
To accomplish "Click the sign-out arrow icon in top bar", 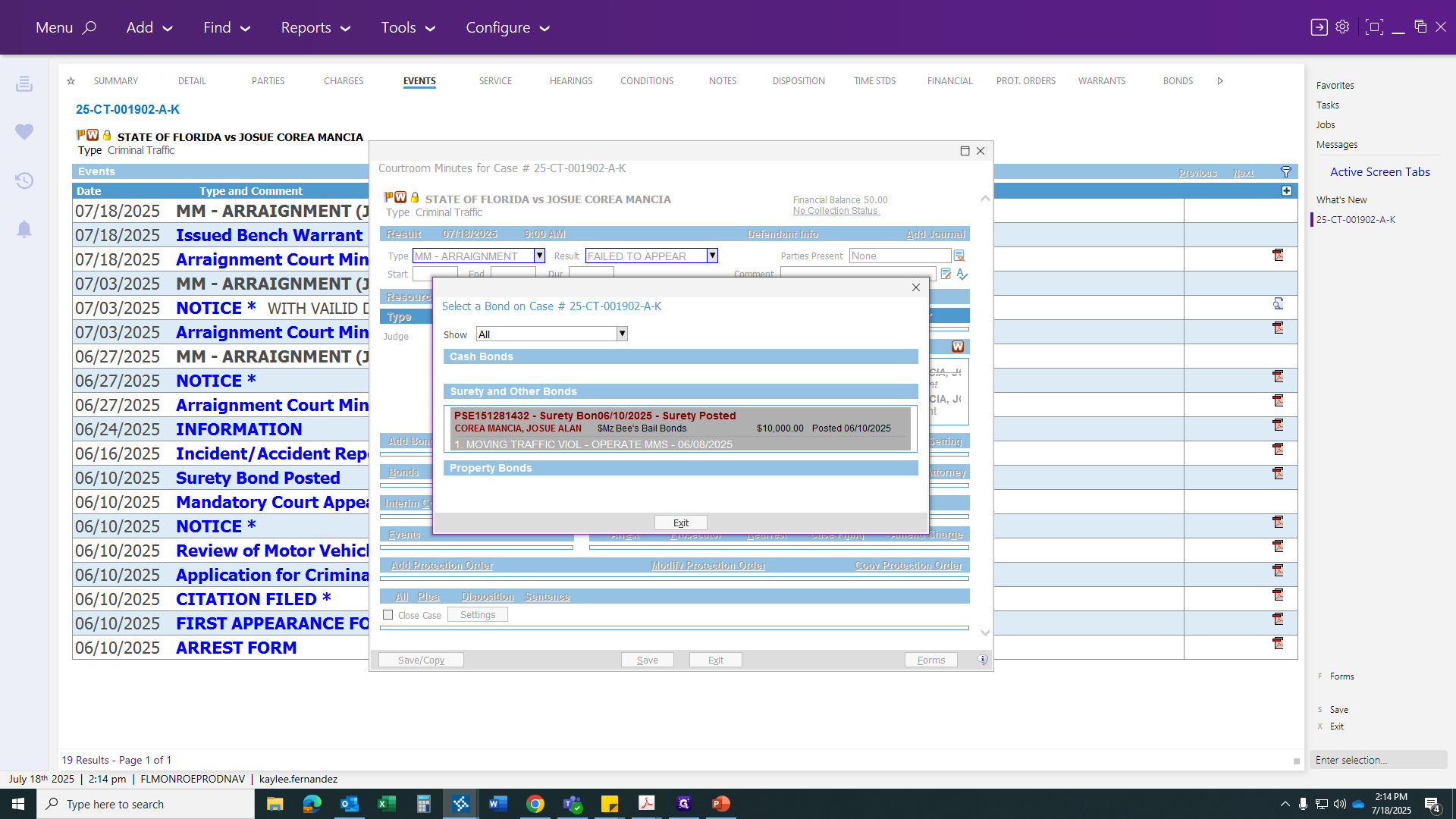I will [x=1319, y=27].
